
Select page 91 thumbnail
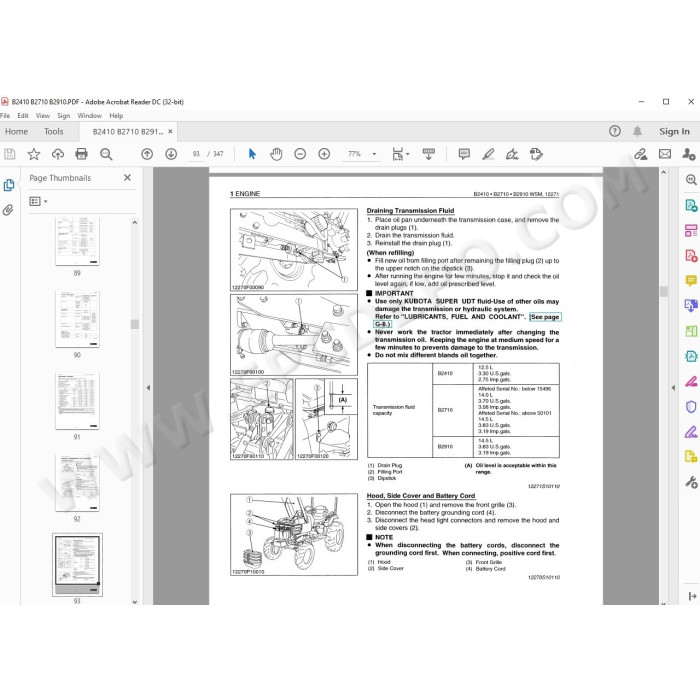pos(77,401)
